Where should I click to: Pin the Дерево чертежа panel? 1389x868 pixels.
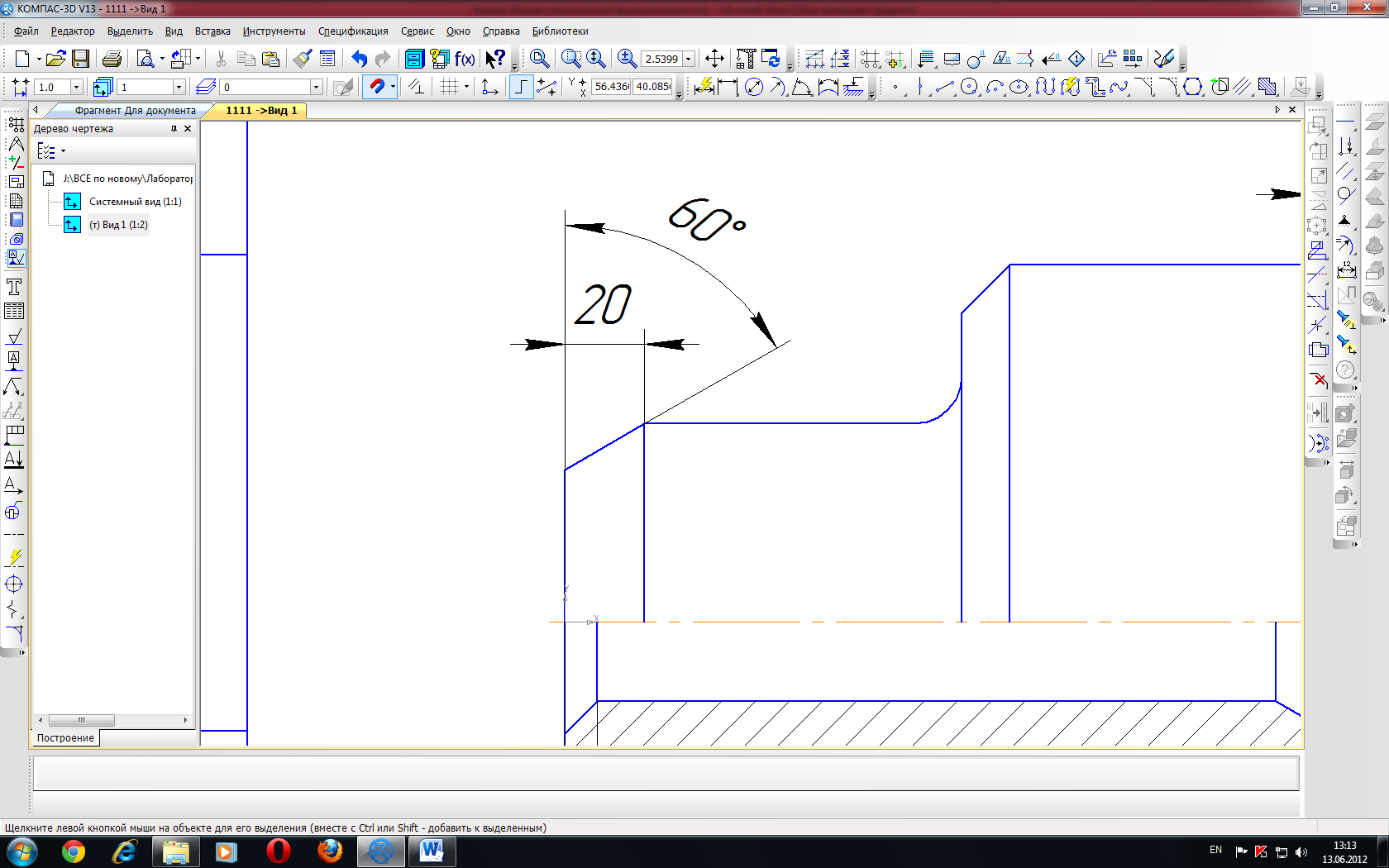(174, 129)
